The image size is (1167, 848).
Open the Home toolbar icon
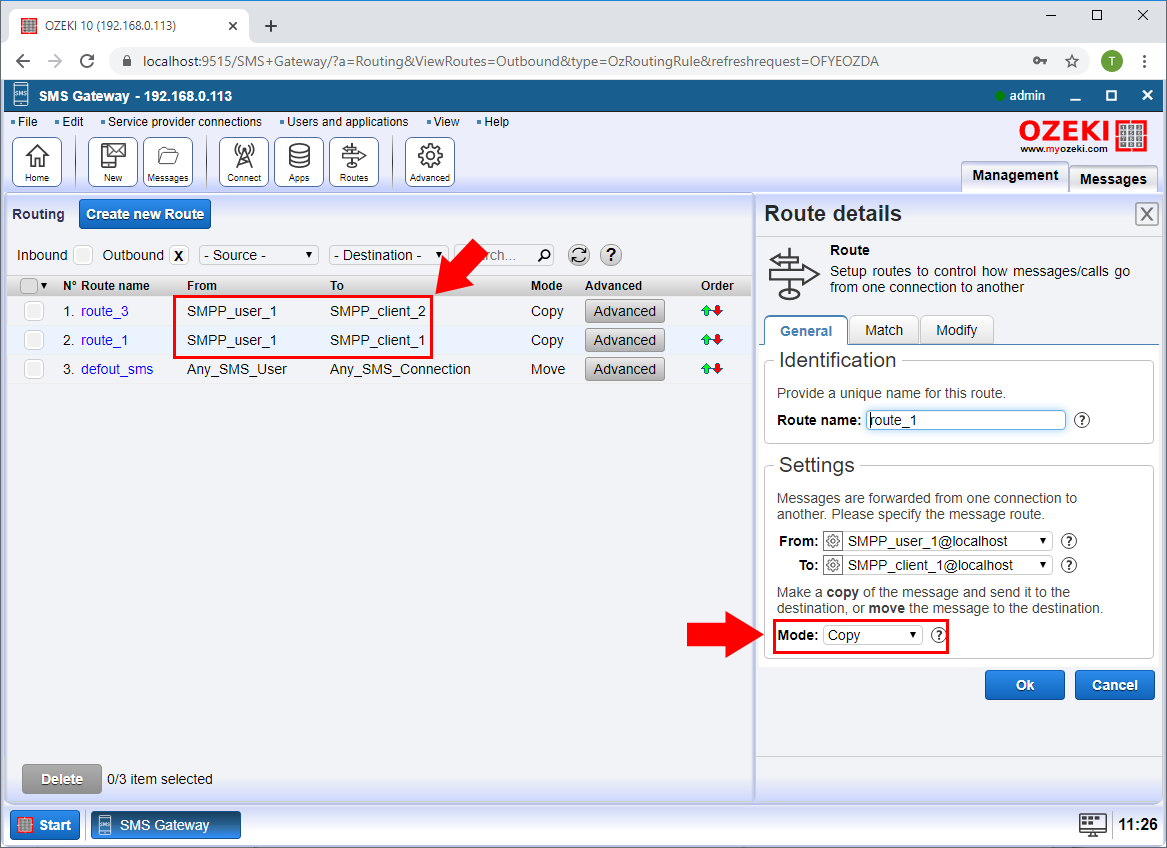[x=37, y=162]
